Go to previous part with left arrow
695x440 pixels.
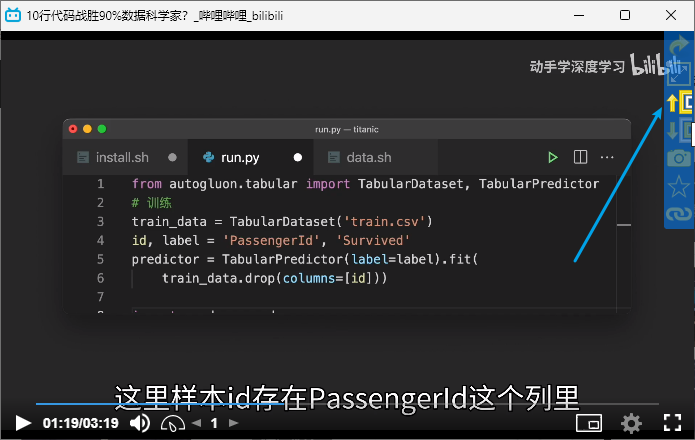[x=196, y=423]
